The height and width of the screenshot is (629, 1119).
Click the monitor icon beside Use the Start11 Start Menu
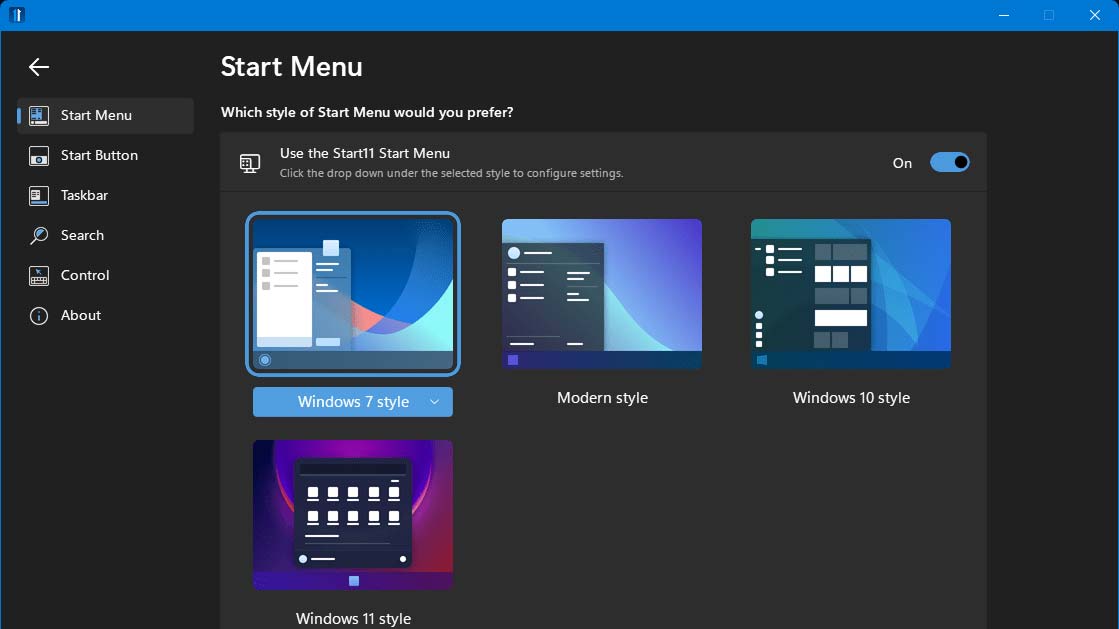click(250, 163)
